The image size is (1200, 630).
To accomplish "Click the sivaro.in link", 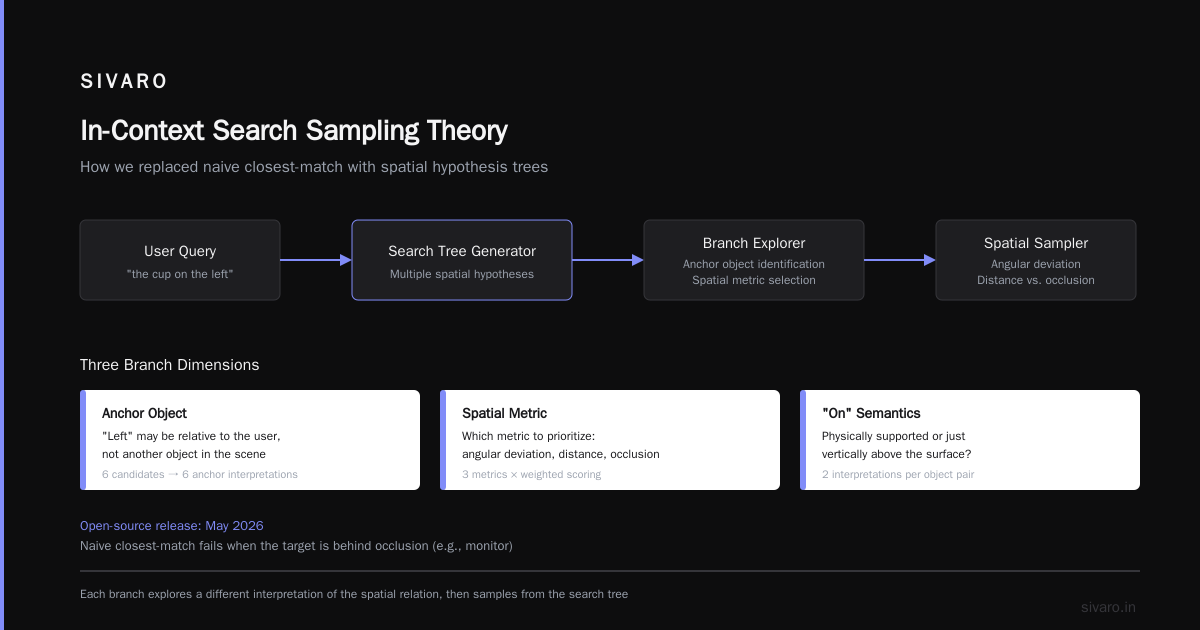I will pyautogui.click(x=1108, y=607).
